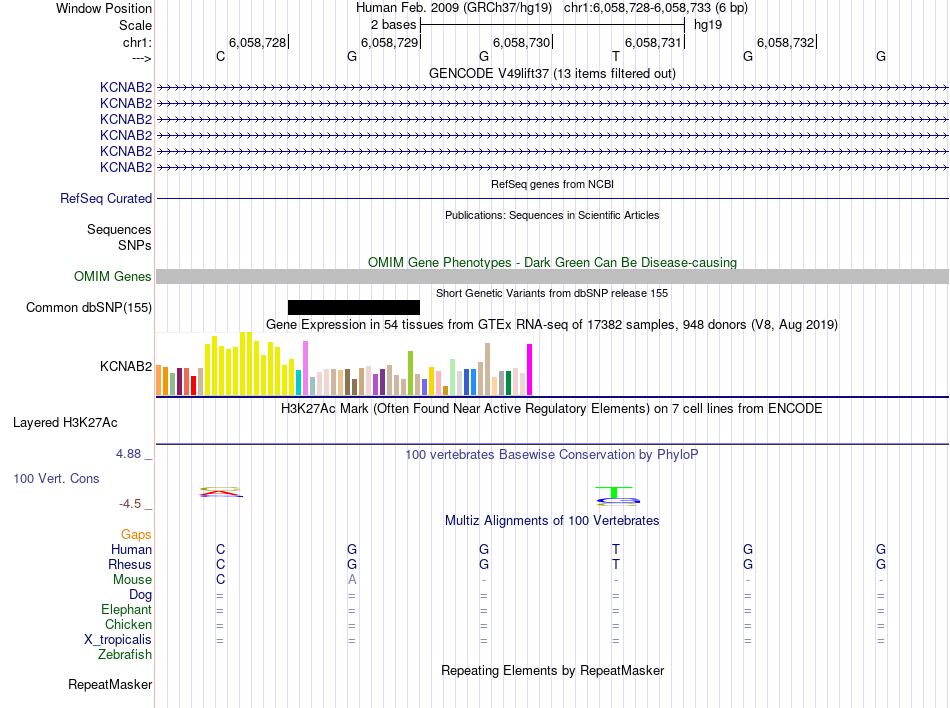Click the Chicken species row label
Screen dimensions: 950x708
tap(128, 624)
